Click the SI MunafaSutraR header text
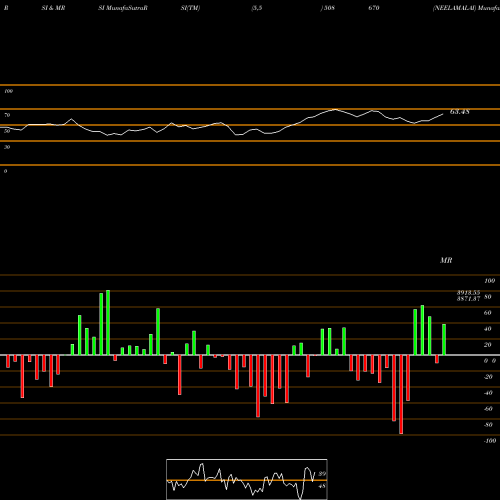Screen dimensions: 500x500 point(123,8)
